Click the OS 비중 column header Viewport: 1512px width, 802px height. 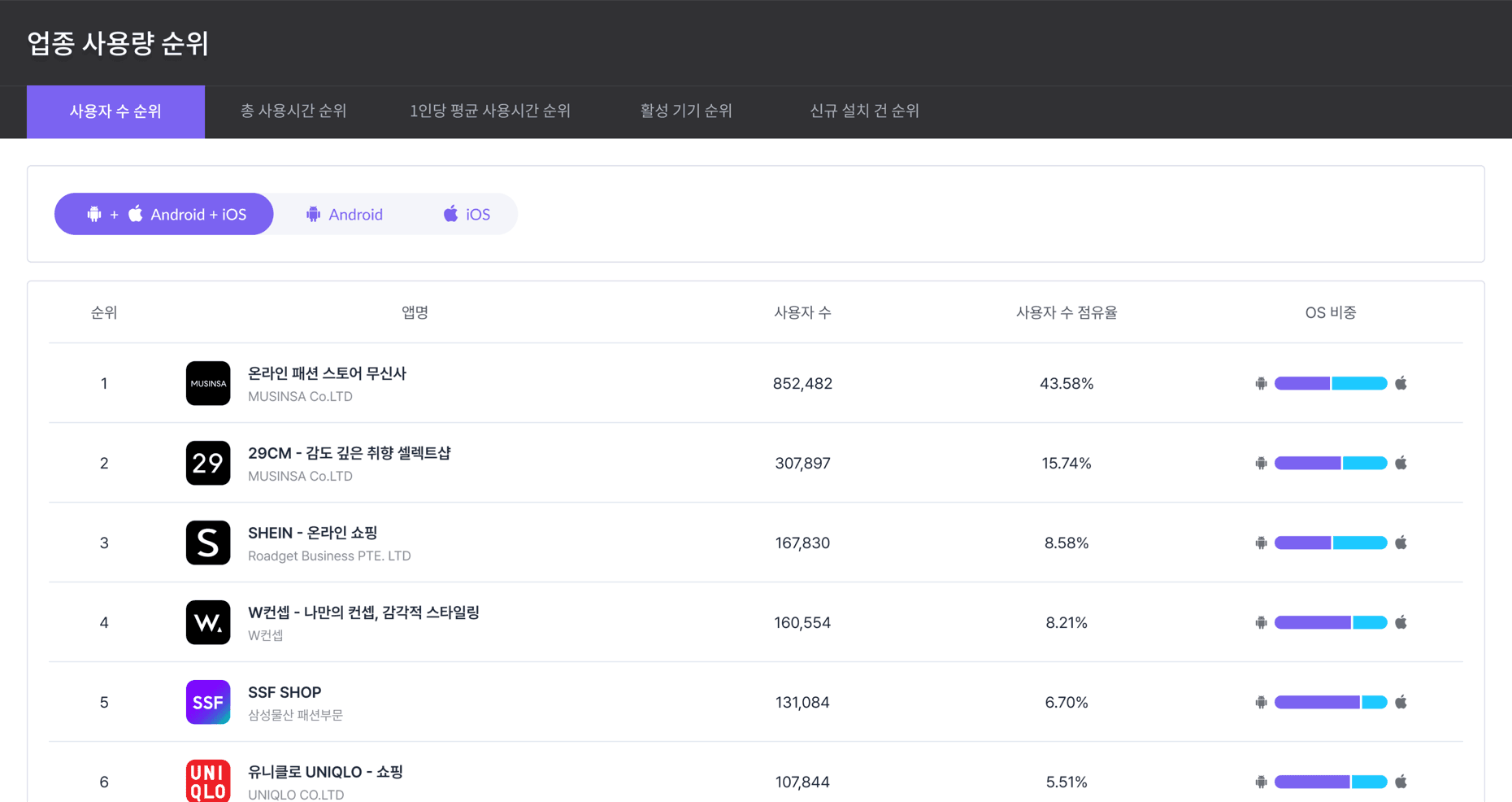(1331, 312)
